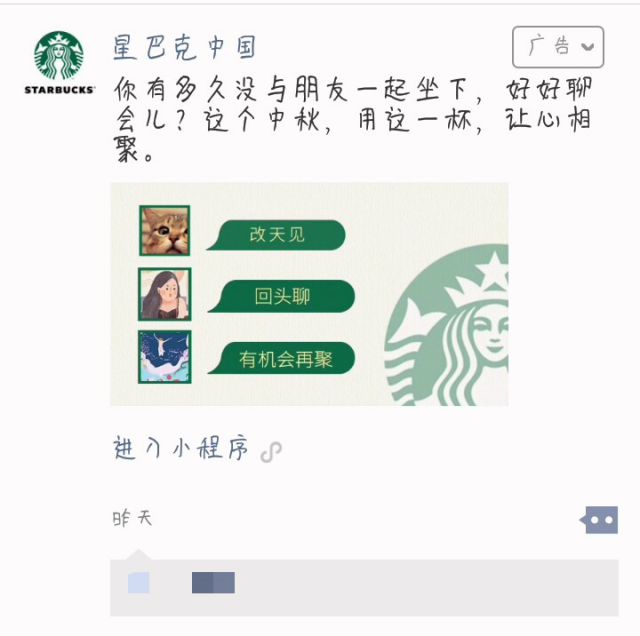Click the 昨天 timestamp

pyautogui.click(x=132, y=519)
